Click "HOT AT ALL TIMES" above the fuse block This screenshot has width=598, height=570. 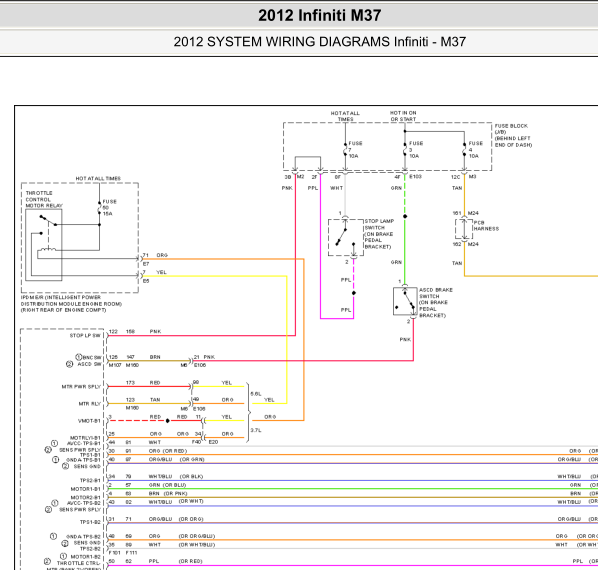(x=345, y=116)
